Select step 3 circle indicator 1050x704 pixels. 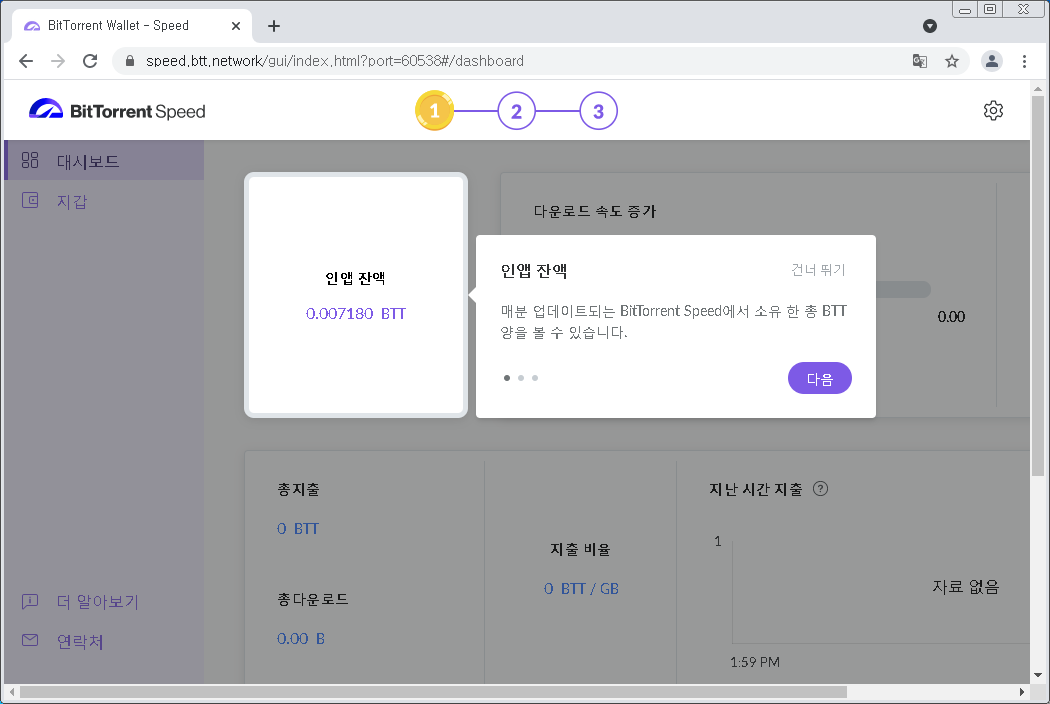pos(599,111)
